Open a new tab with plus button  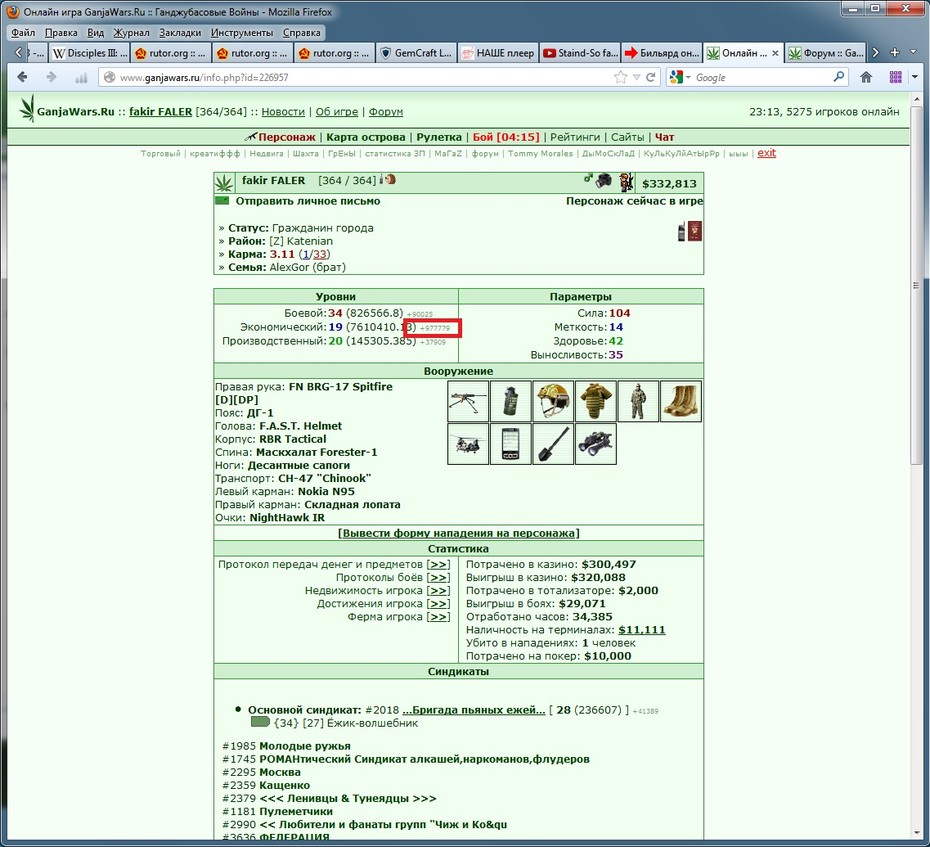(895, 53)
